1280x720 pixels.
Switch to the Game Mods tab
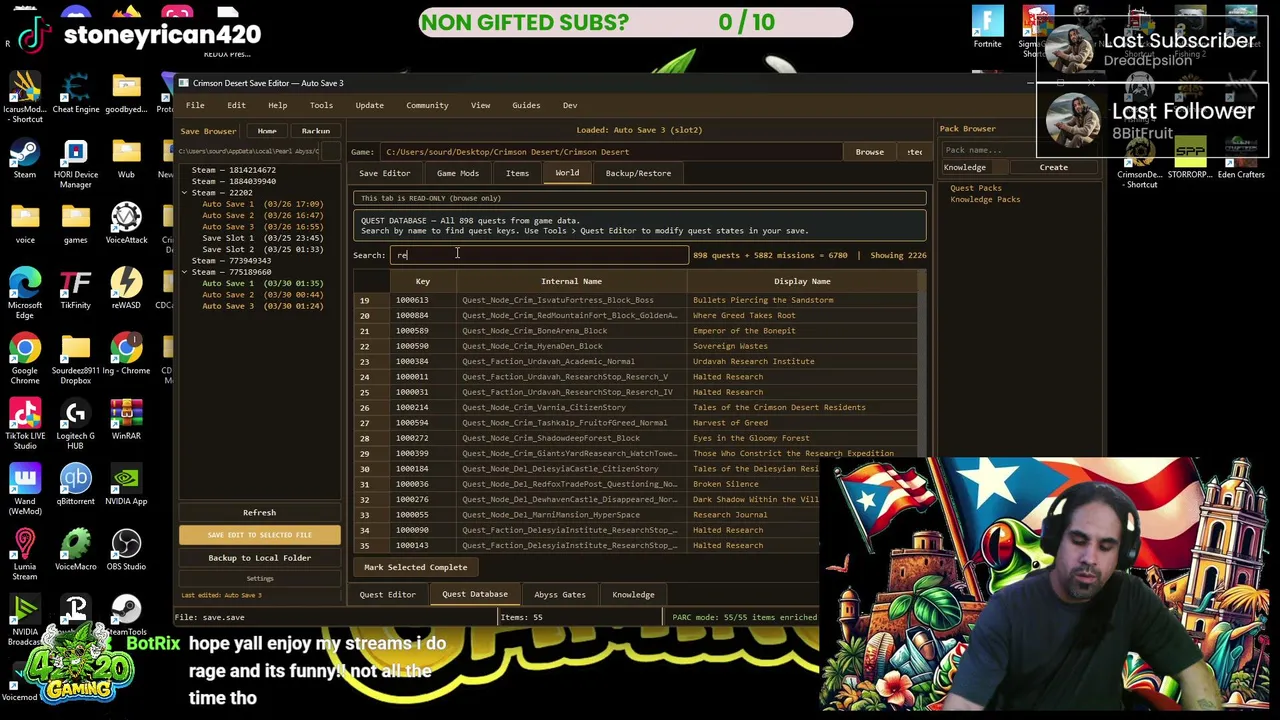pyautogui.click(x=458, y=173)
